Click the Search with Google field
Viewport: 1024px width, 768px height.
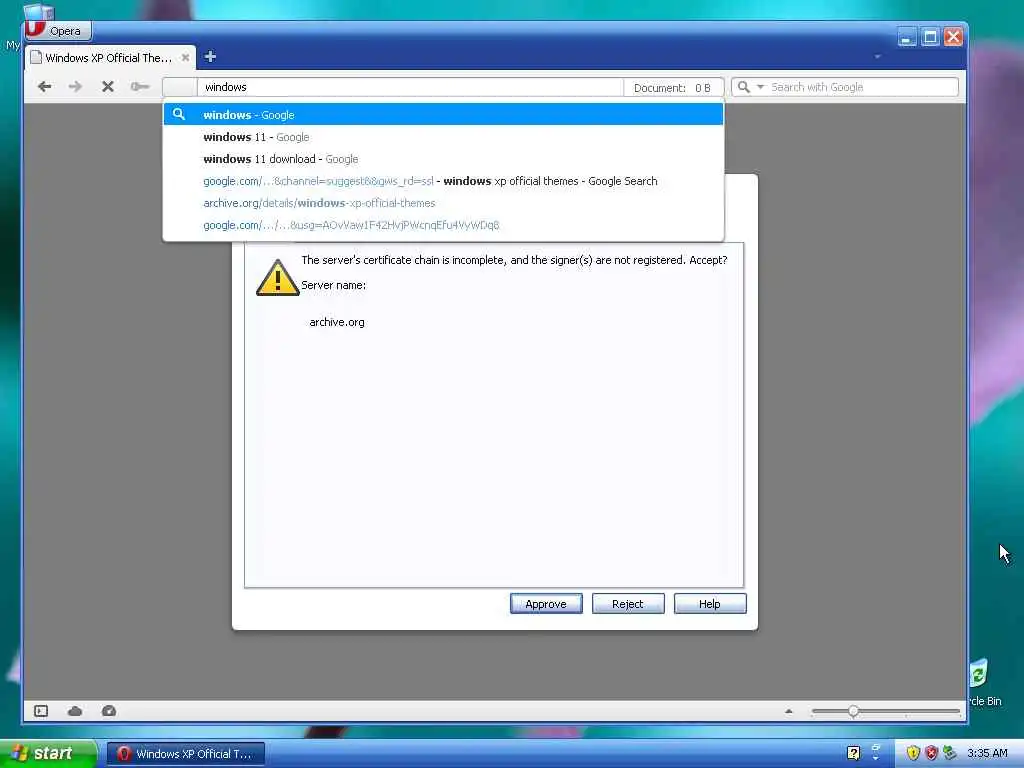862,87
